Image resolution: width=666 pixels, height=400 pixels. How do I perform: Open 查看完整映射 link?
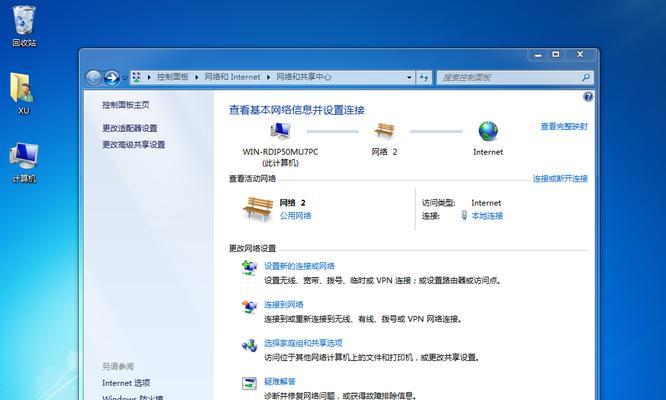pyautogui.click(x=564, y=127)
